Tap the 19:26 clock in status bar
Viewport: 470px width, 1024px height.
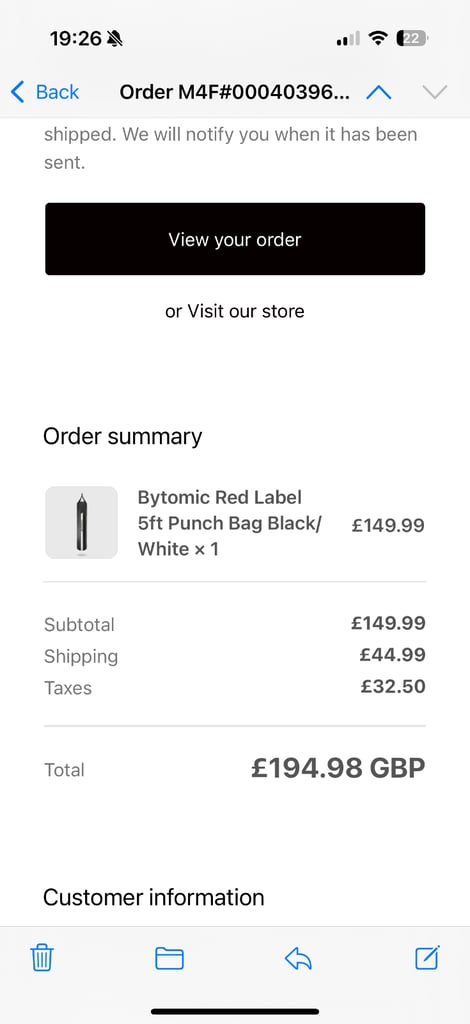[x=76, y=39]
